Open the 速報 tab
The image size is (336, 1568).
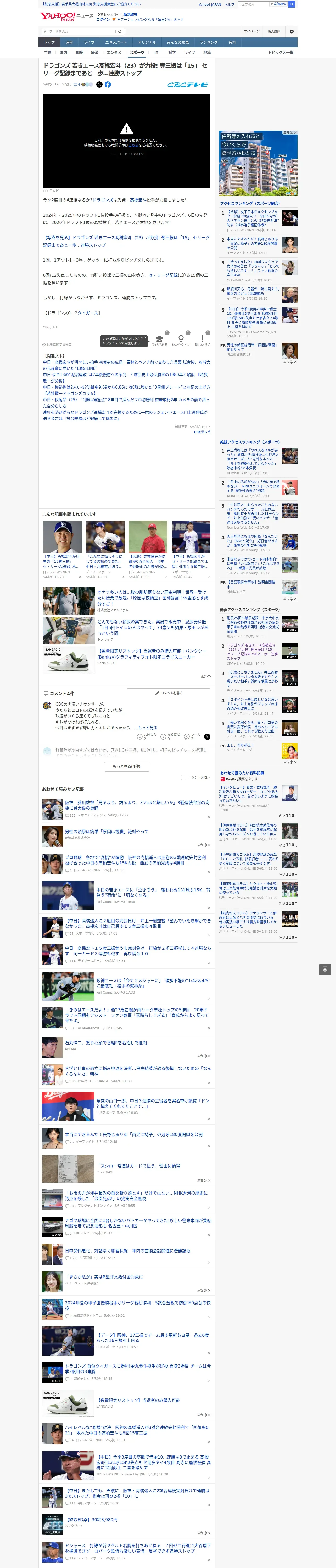click(69, 43)
